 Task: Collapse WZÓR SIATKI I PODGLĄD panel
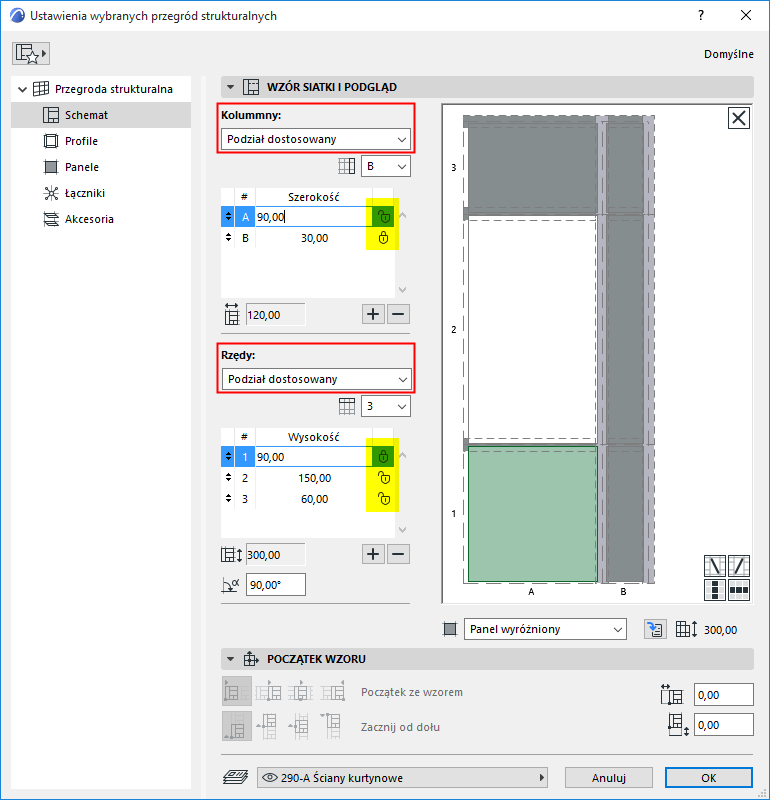[231, 87]
